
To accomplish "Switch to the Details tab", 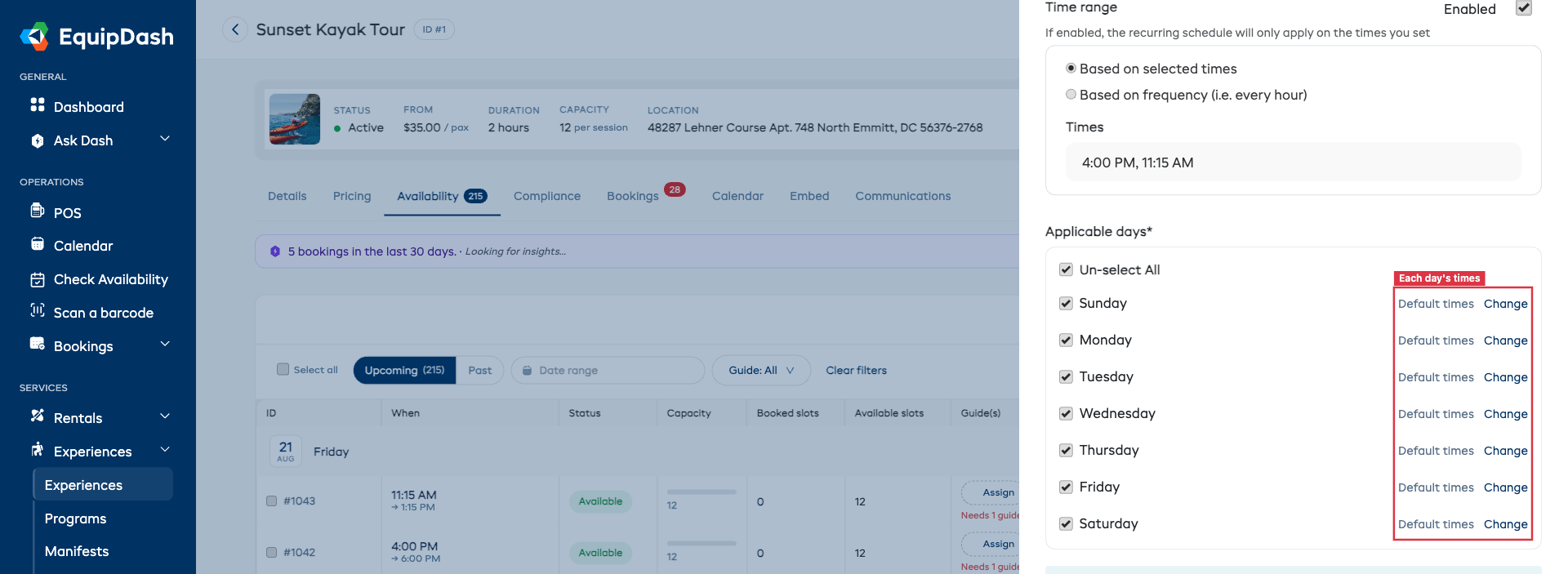I will pos(287,196).
